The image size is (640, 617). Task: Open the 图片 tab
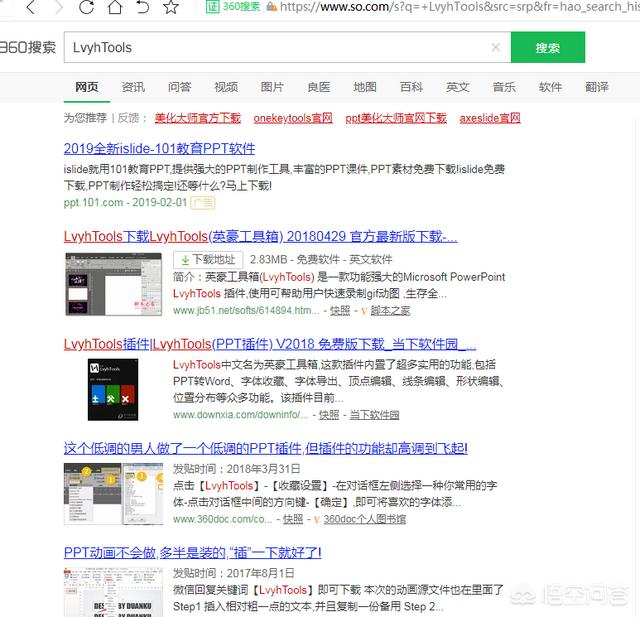(x=272, y=87)
